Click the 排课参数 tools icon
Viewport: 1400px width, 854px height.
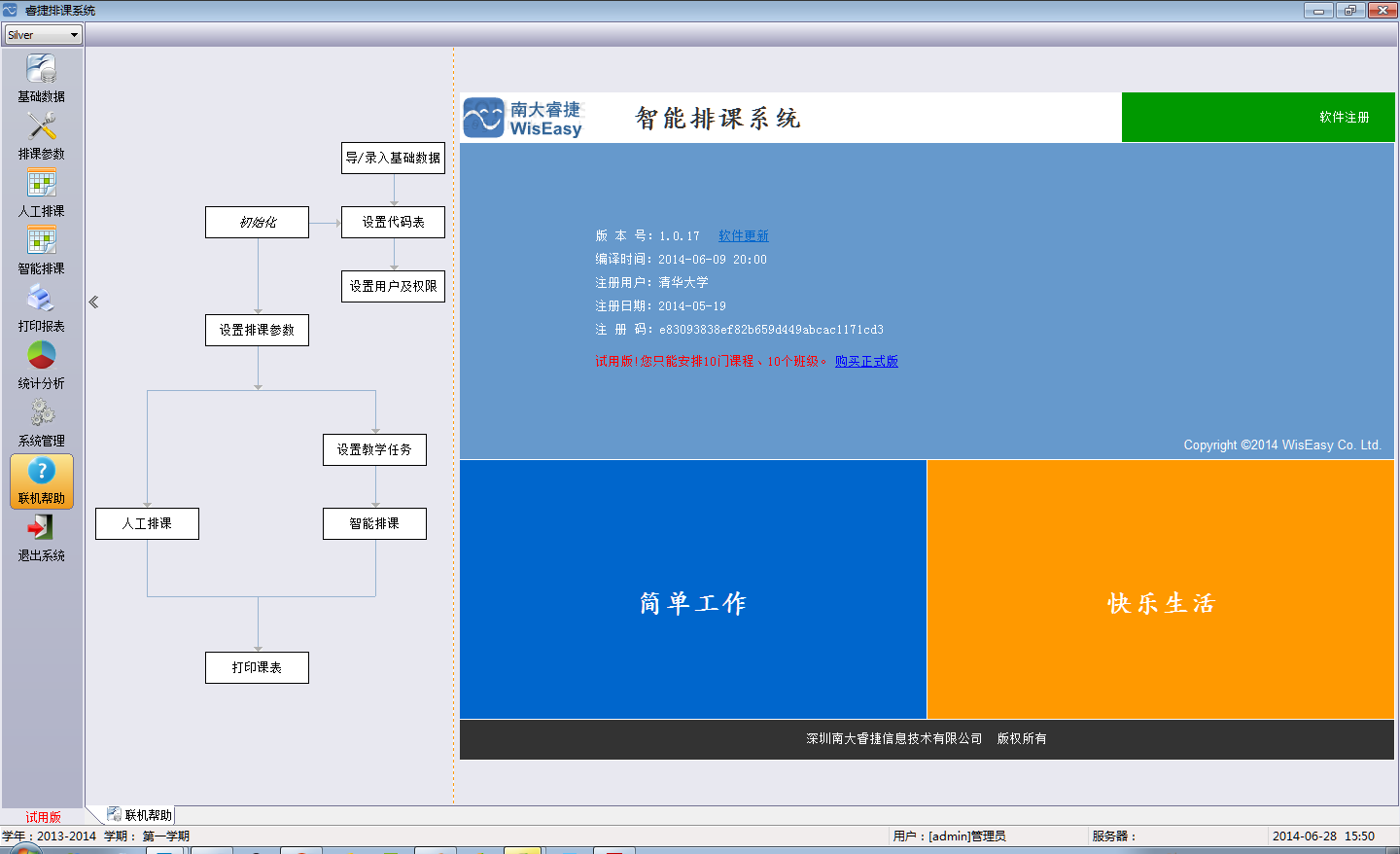coord(41,127)
